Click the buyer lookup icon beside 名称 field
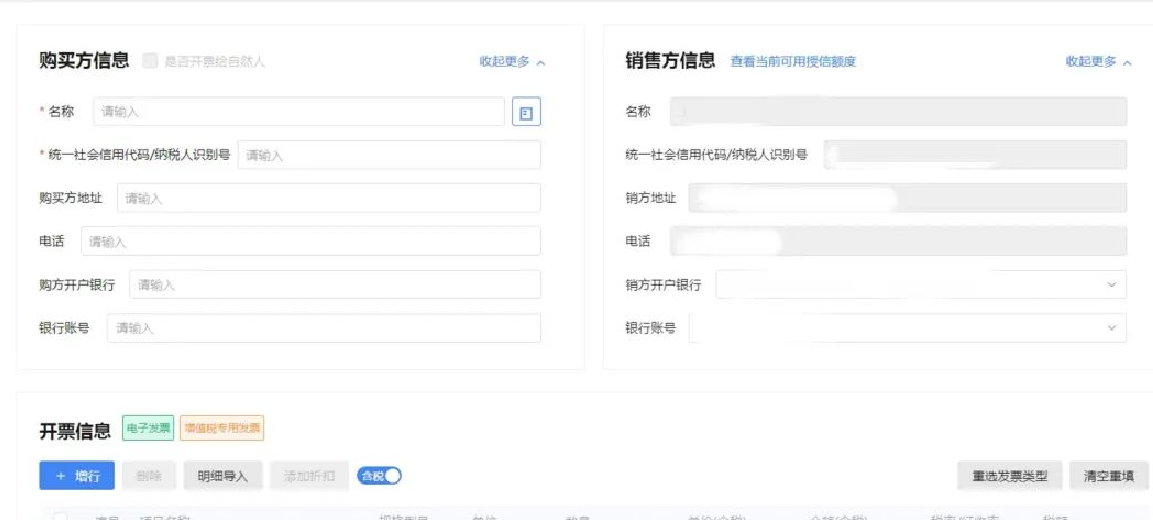 526,112
